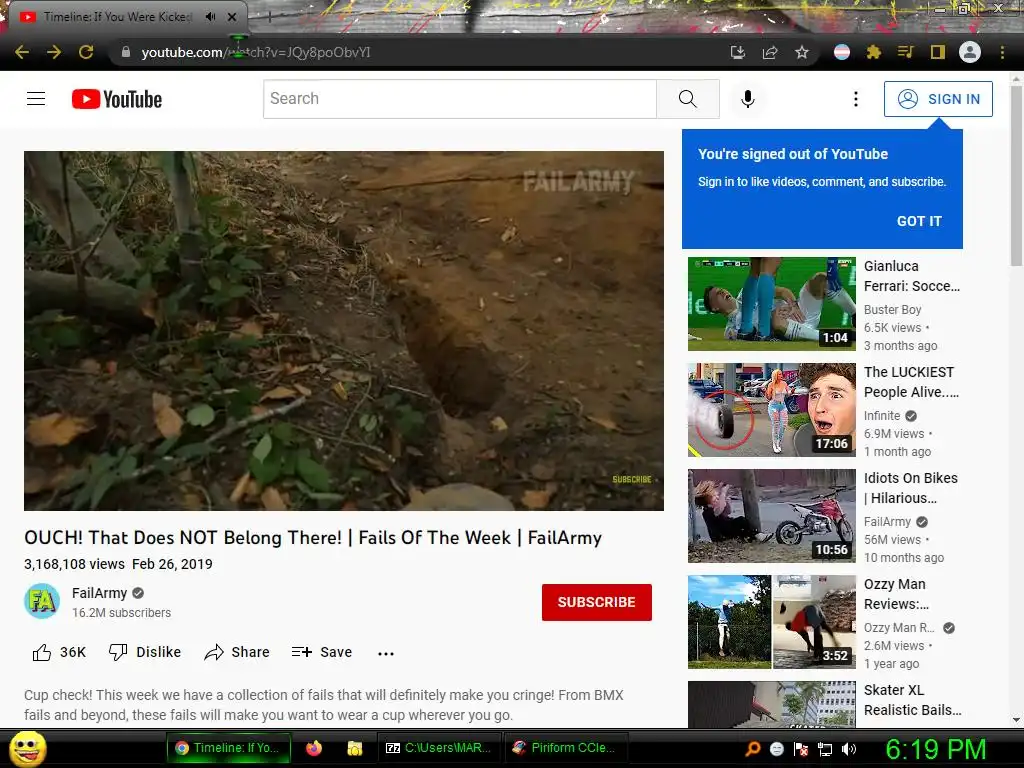Open Chrome three-dot customize menu

tap(1002, 52)
